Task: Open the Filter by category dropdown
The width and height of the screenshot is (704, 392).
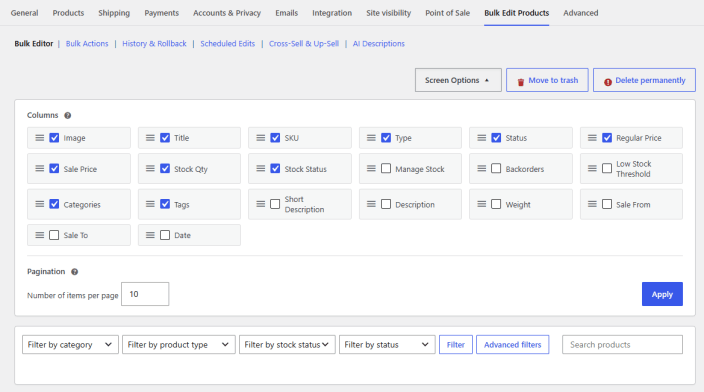Action: tap(70, 344)
